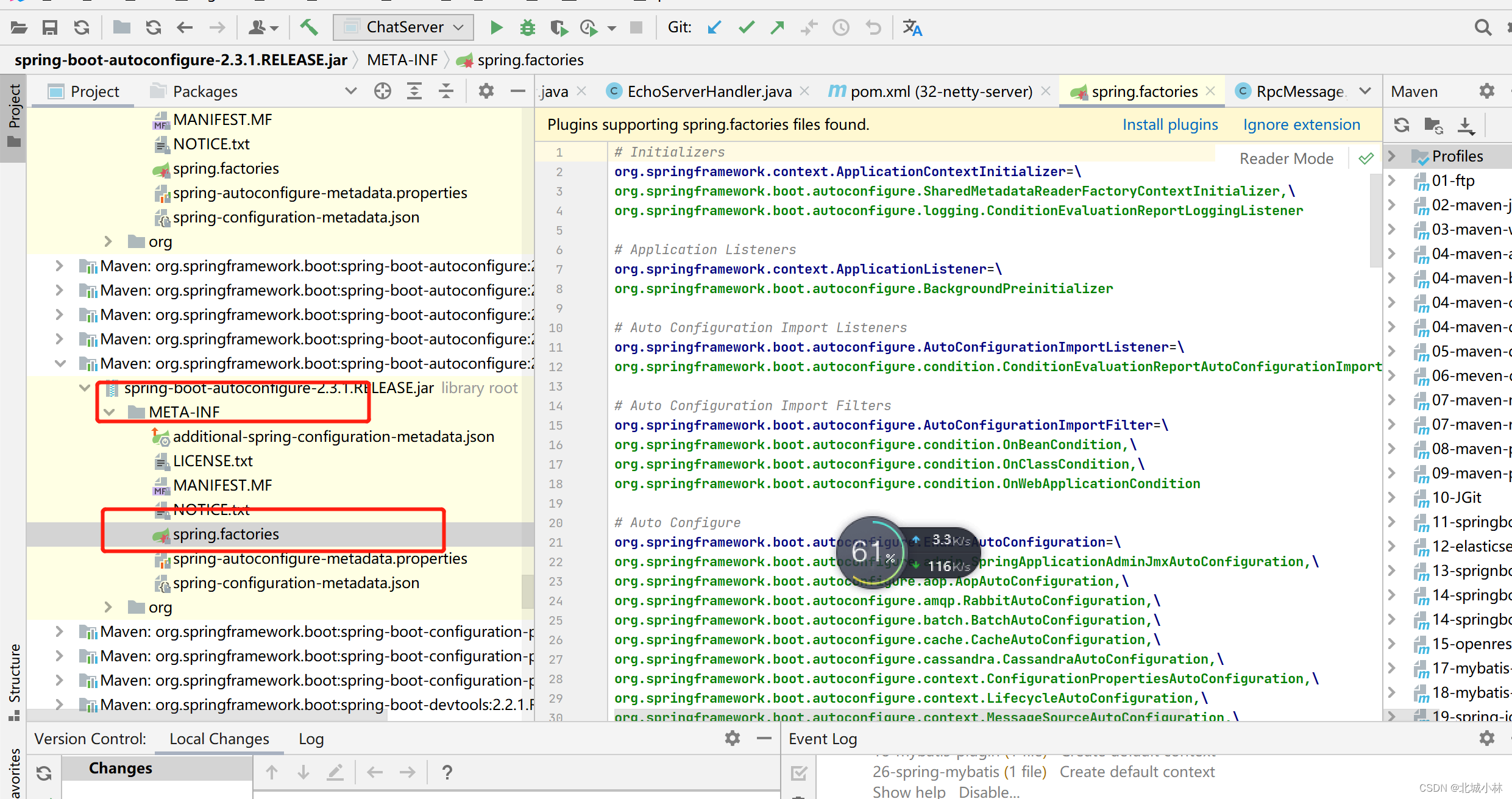Click Install plugins link
1512x799 pixels.
1170,124
